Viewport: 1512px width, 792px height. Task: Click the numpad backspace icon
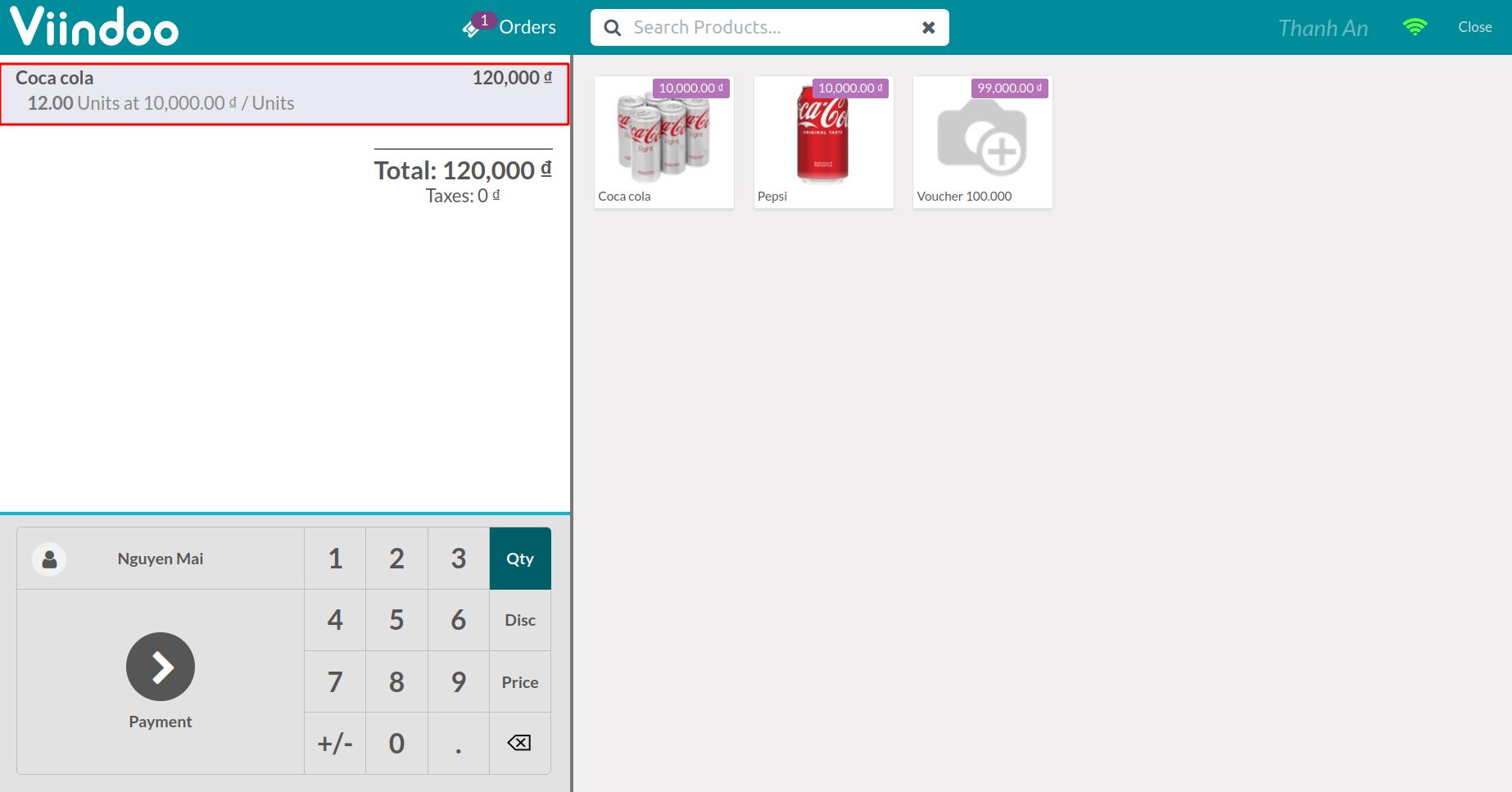point(520,743)
